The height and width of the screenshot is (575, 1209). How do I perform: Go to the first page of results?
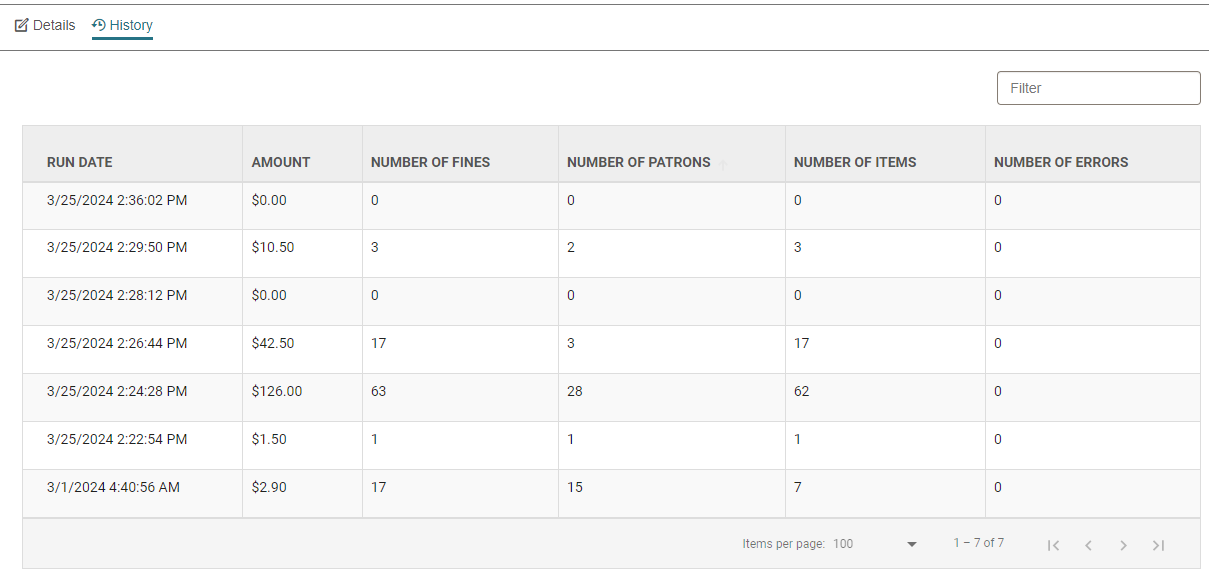tap(1053, 545)
